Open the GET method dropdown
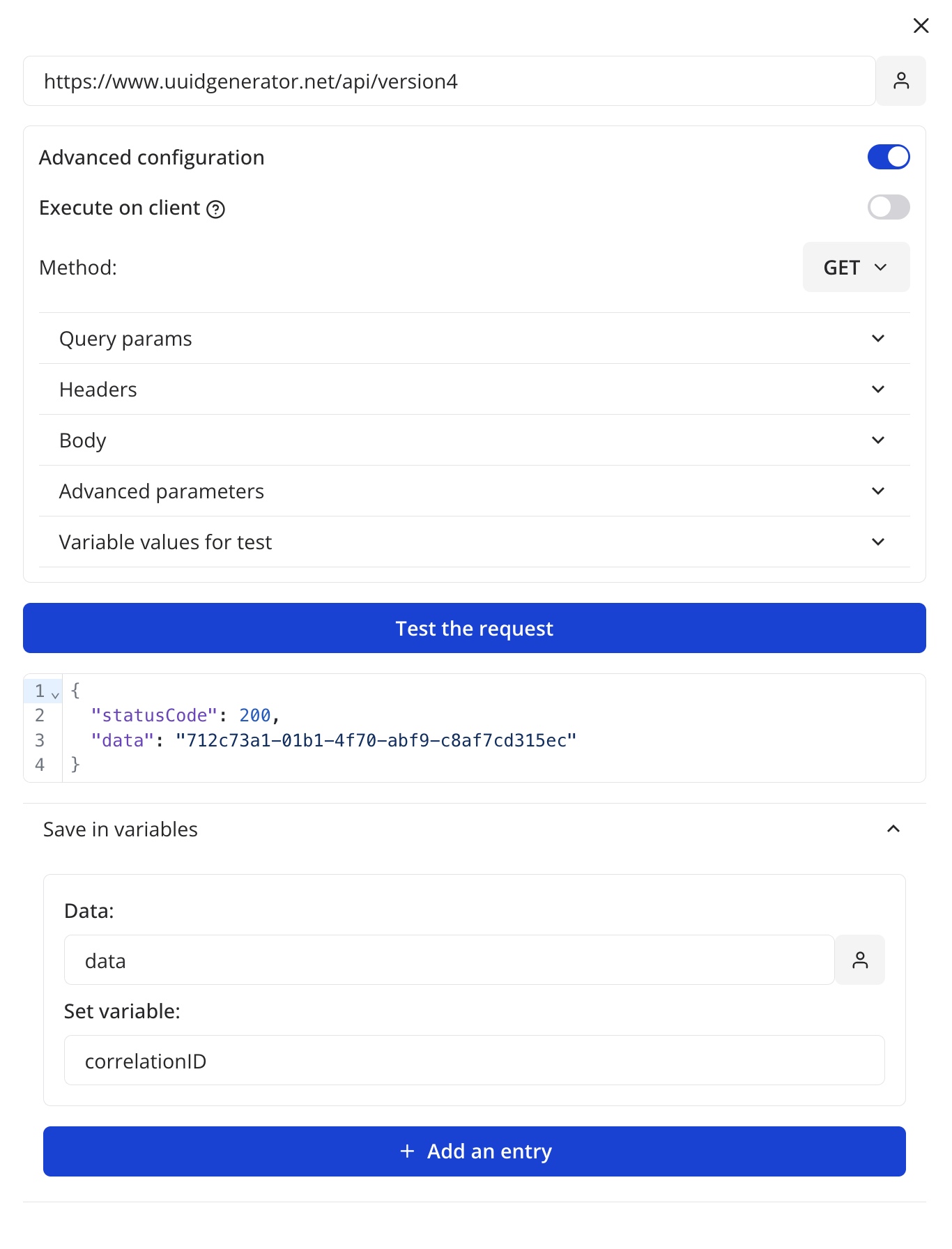 (x=856, y=267)
